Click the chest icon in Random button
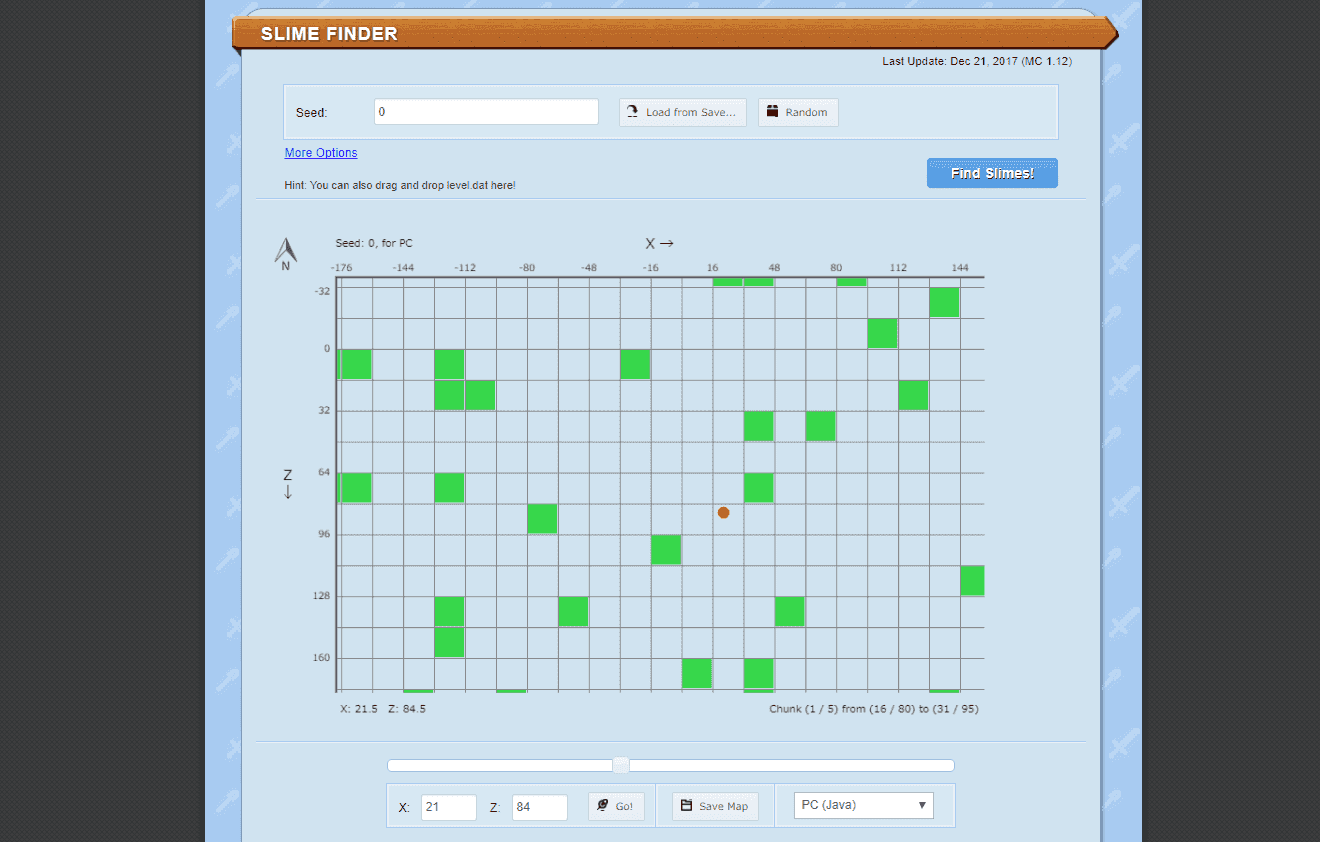Viewport: 1320px width, 842px height. click(773, 112)
